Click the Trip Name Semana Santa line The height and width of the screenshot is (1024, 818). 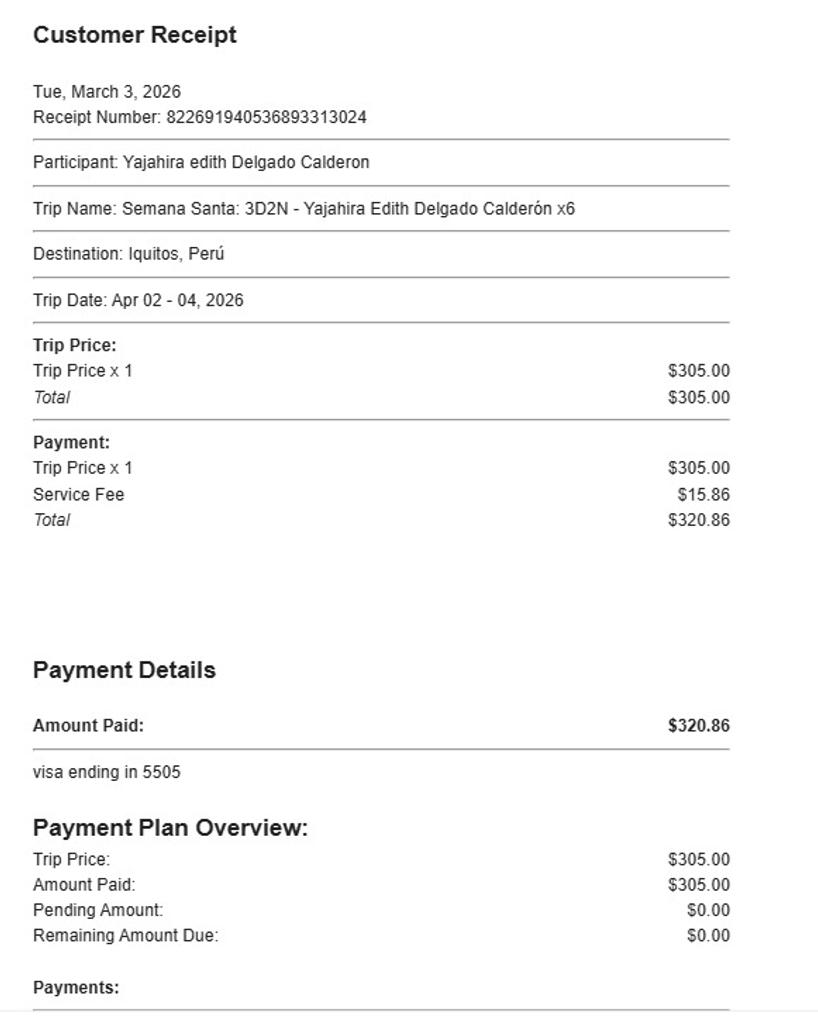(x=304, y=209)
